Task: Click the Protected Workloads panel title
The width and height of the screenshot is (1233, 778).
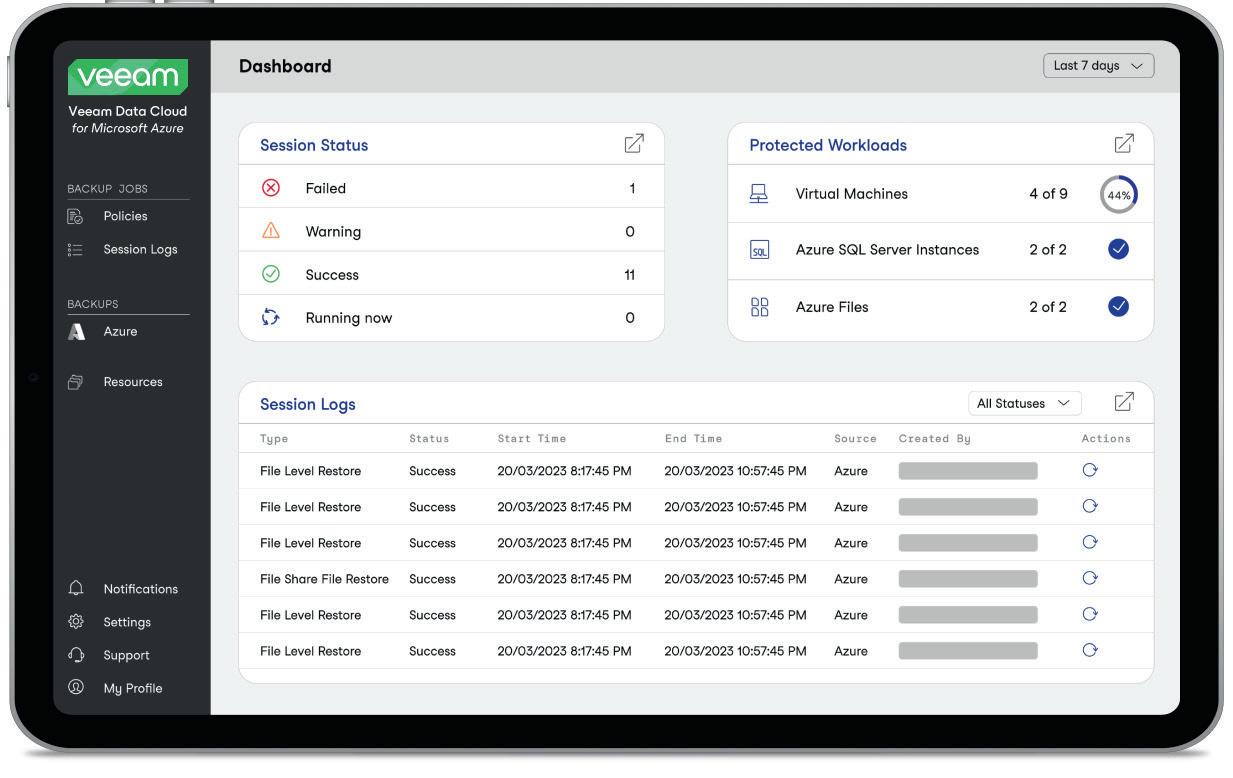Action: tap(828, 145)
